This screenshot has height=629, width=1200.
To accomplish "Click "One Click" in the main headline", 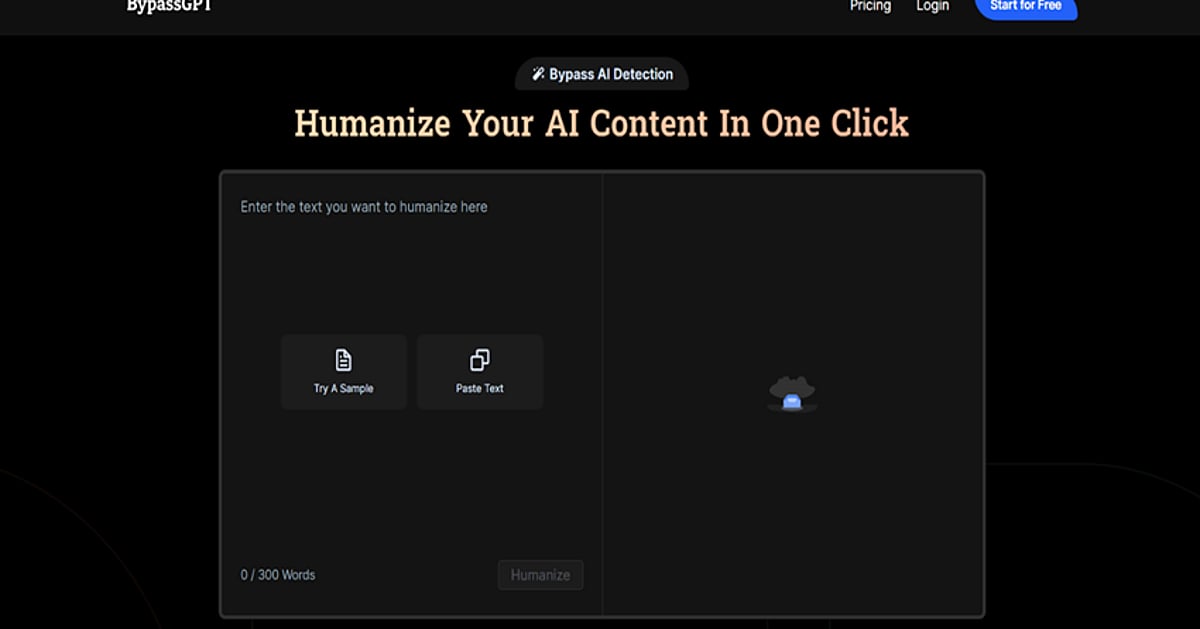I will click(834, 123).
